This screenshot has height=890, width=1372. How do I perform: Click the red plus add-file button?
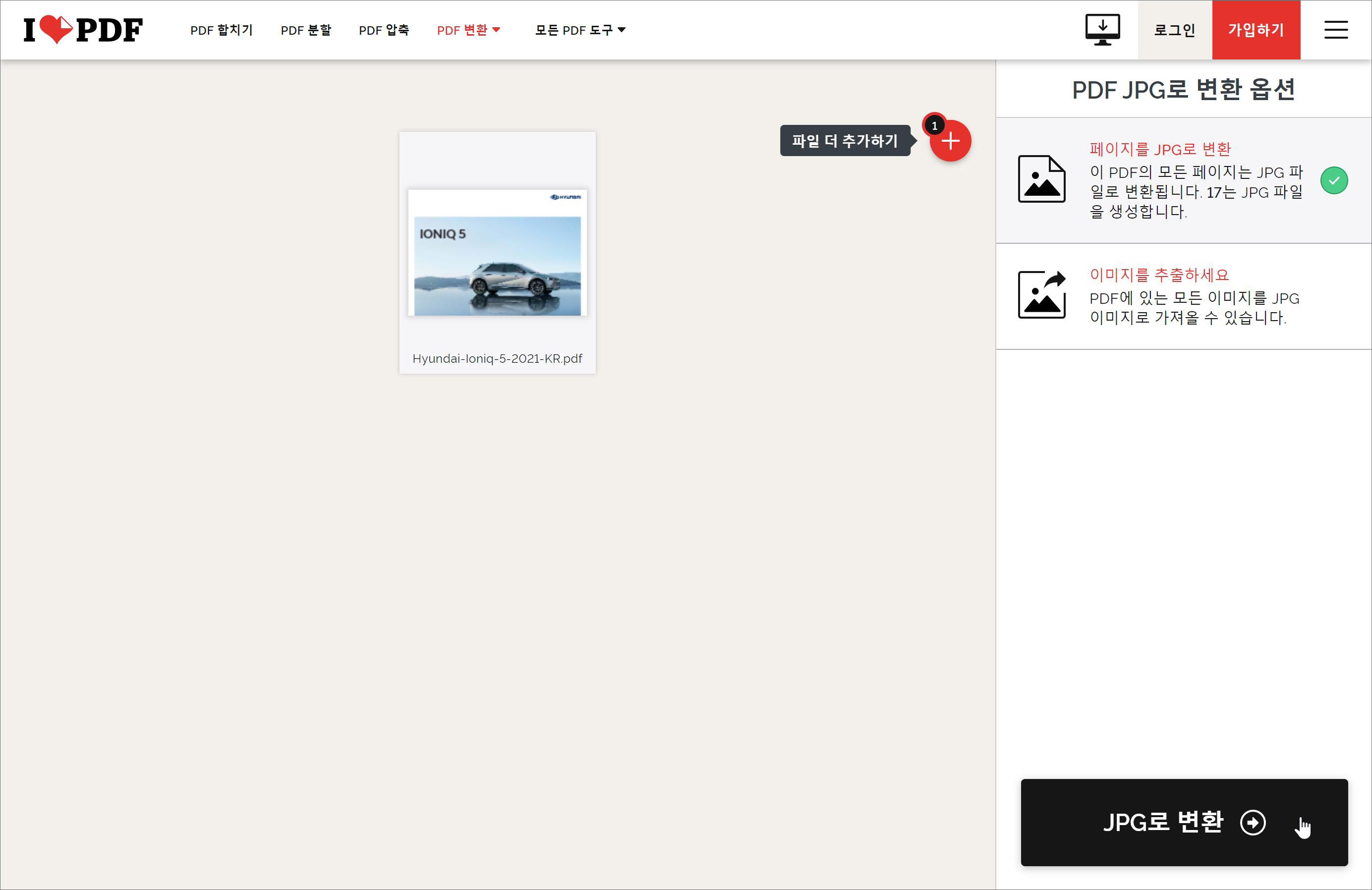pos(950,141)
